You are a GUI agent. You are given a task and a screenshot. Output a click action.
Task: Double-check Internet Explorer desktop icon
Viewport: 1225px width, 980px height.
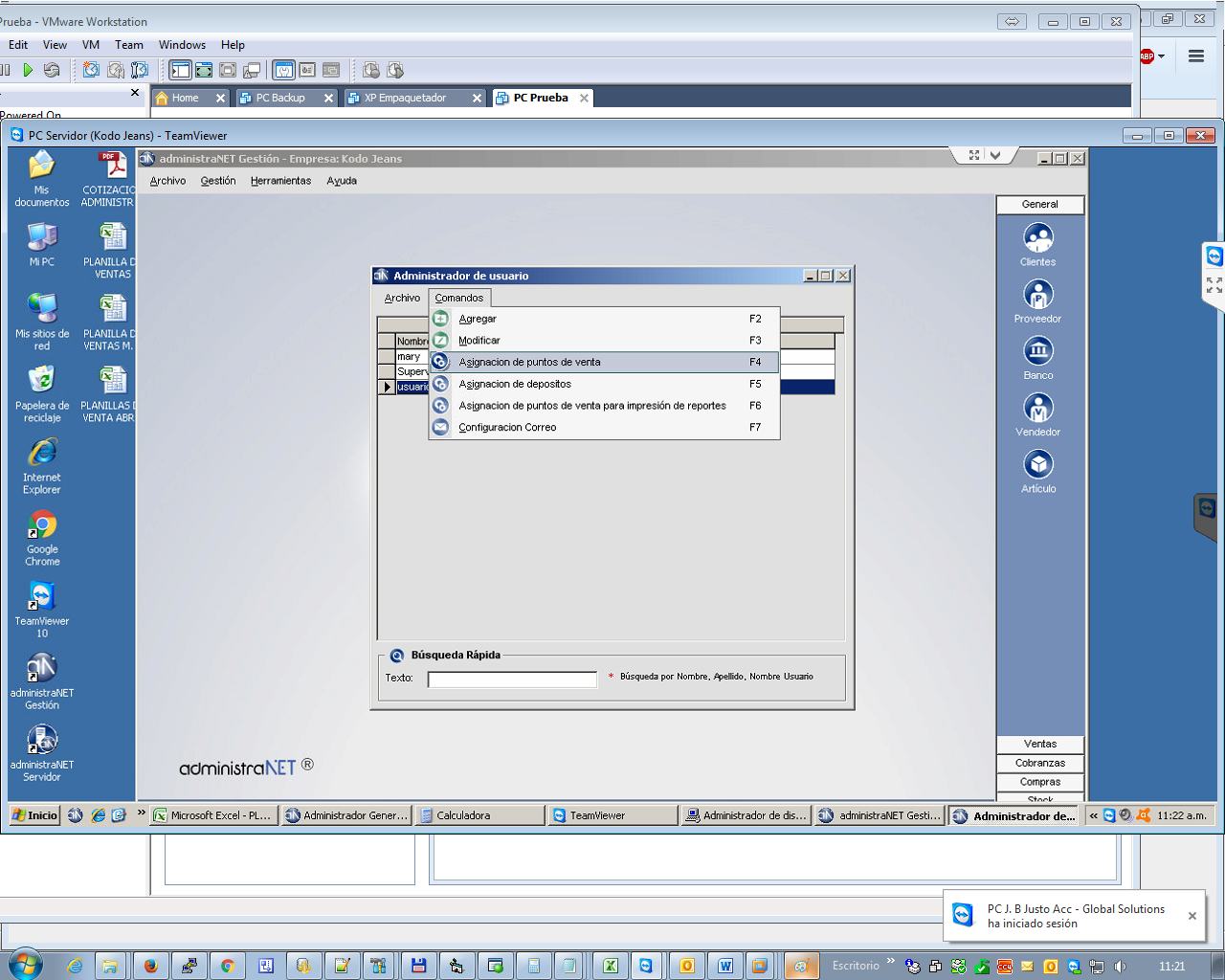[x=42, y=454]
